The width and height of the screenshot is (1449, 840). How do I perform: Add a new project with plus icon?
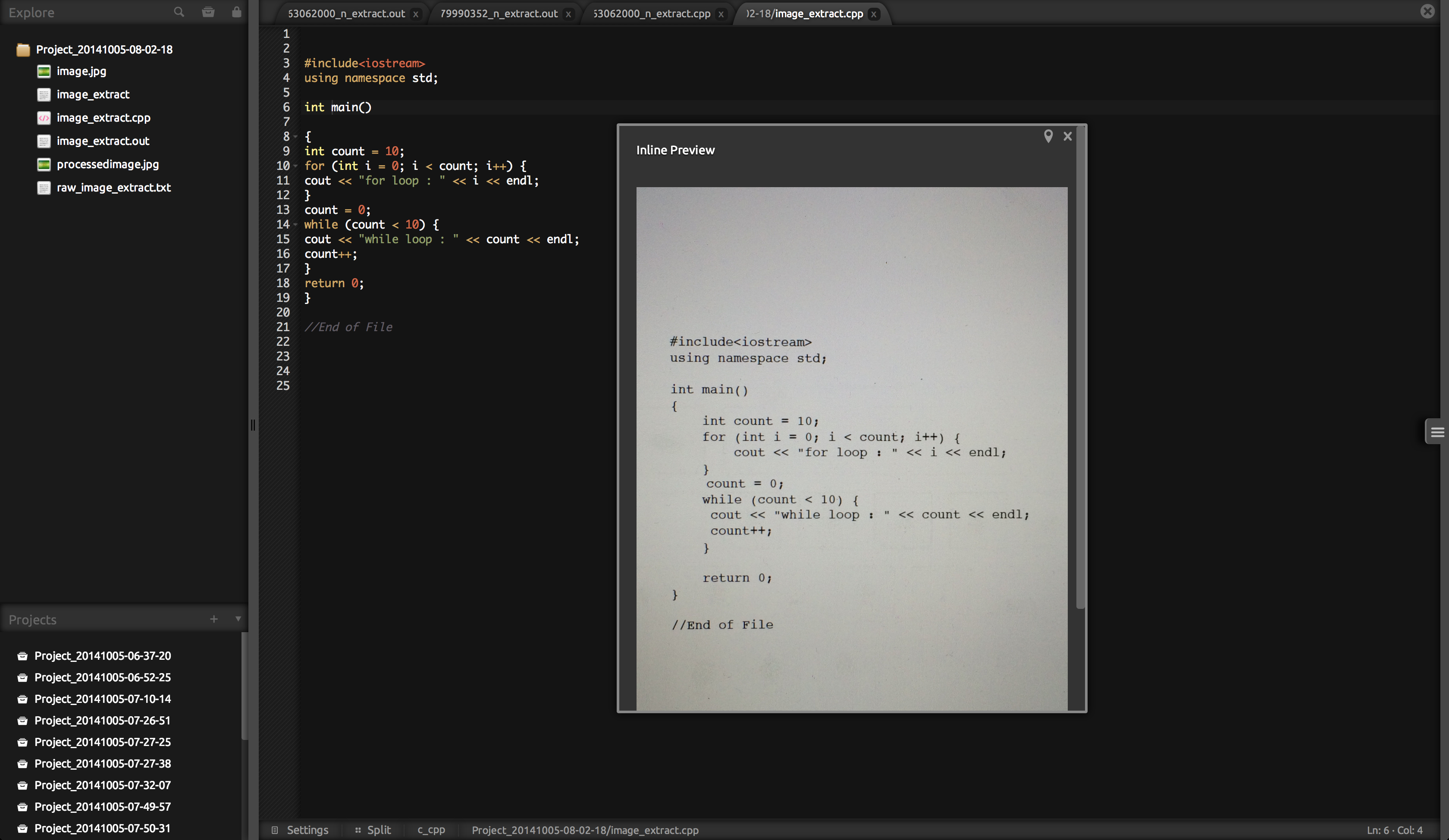point(214,619)
